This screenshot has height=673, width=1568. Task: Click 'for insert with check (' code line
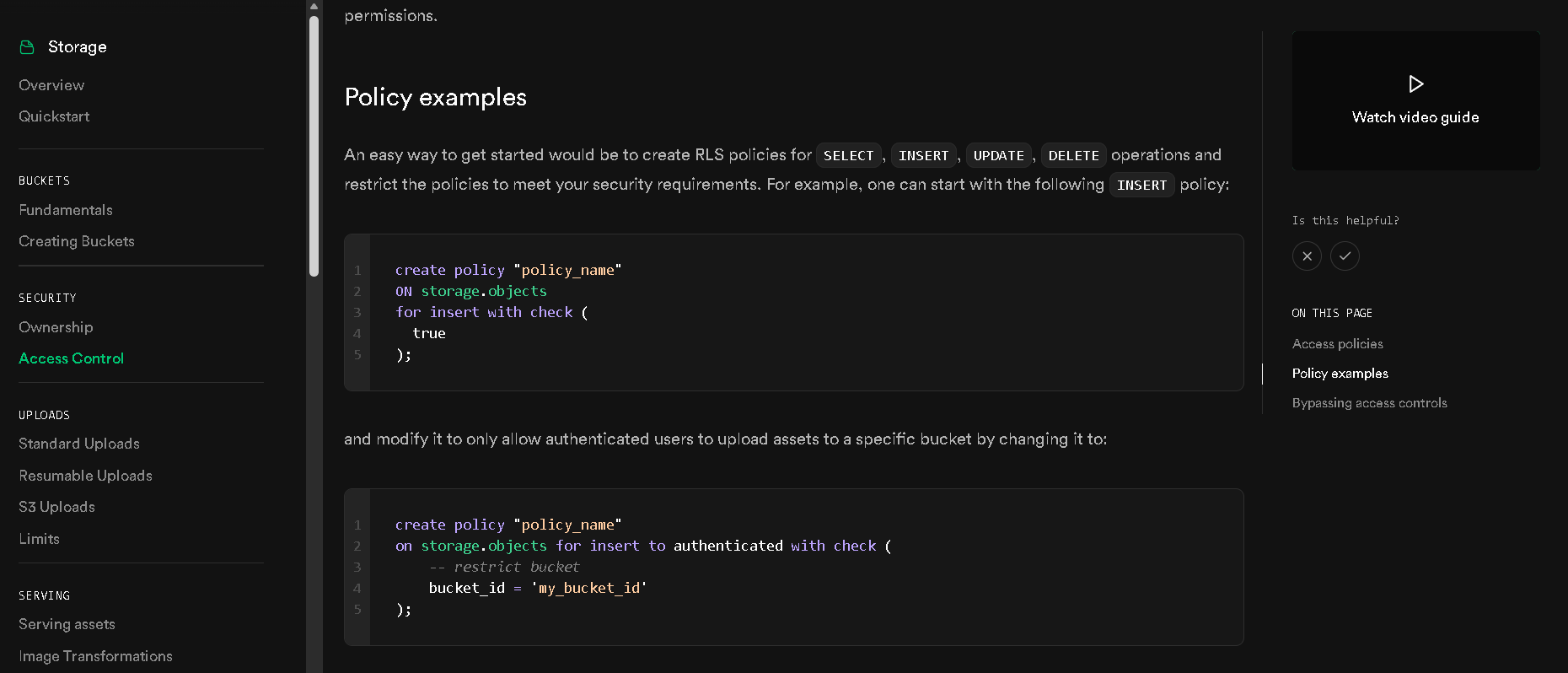pos(491,312)
